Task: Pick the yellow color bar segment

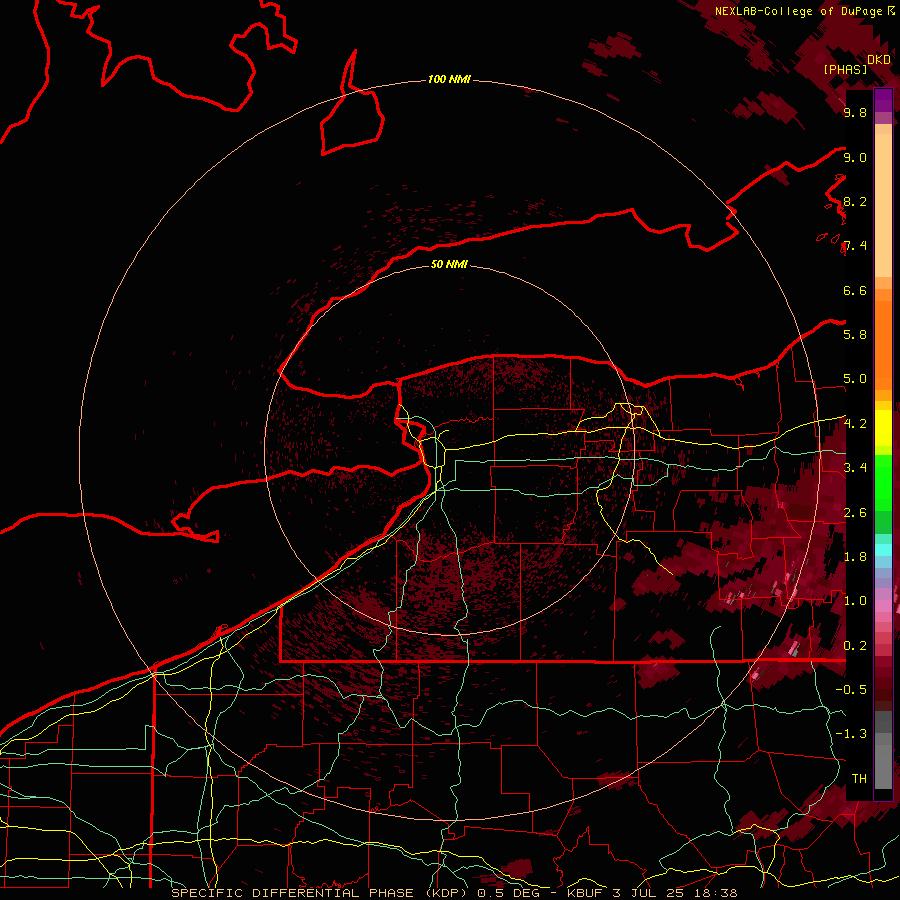Action: tap(883, 428)
